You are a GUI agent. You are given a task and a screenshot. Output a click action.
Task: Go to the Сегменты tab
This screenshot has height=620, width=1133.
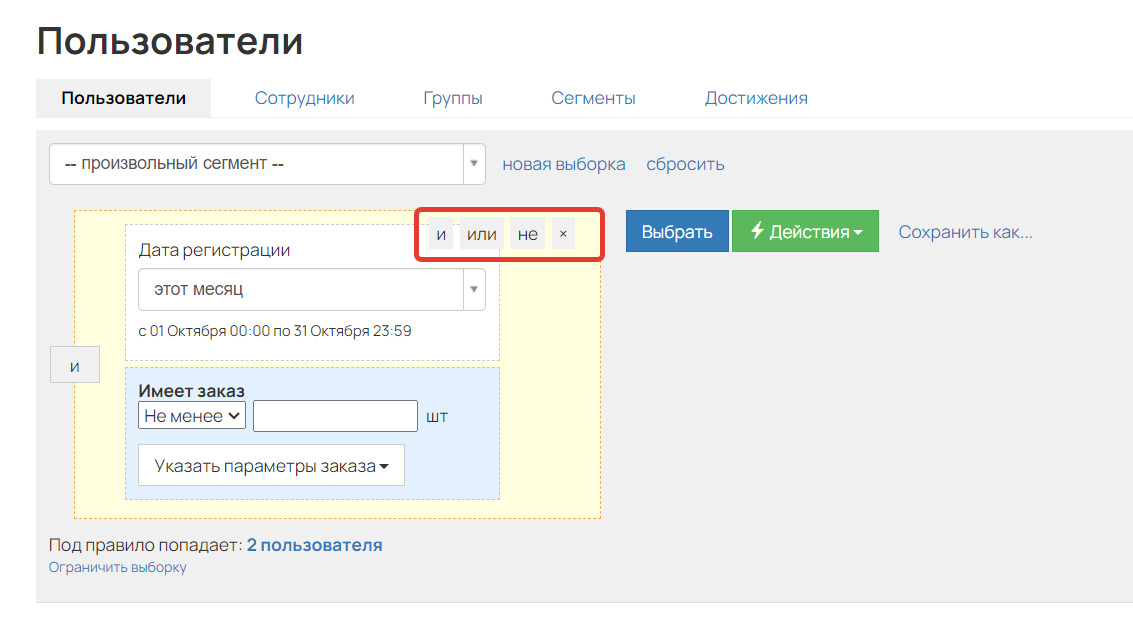pos(593,98)
